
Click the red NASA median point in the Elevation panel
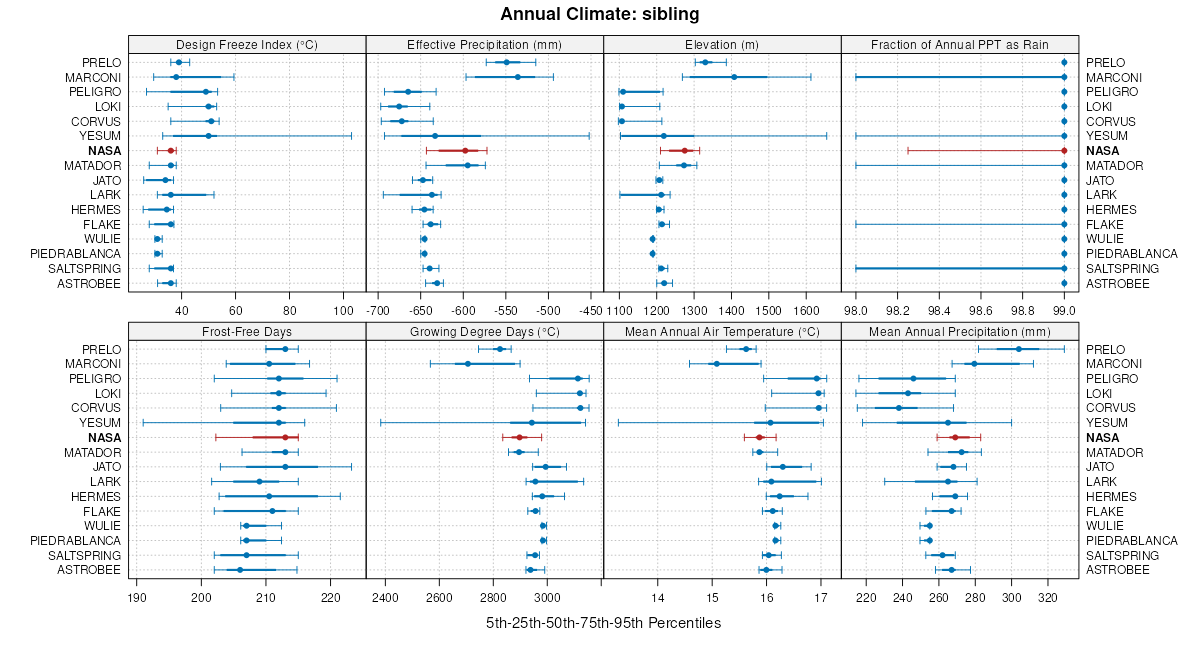tap(685, 150)
